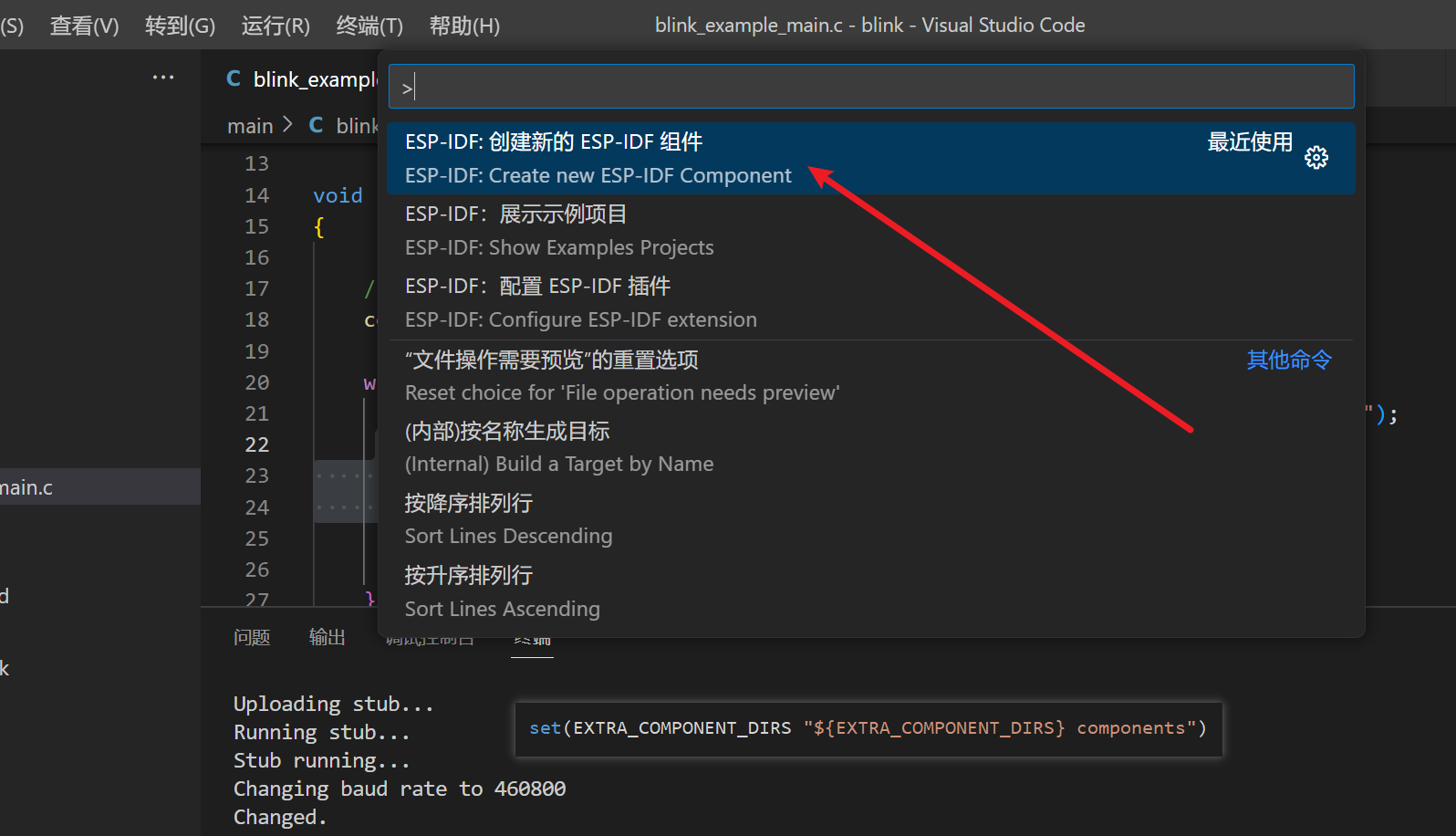This screenshot has width=1456, height=836.
Task: Select Sort Lines Descending command
Action: point(871,519)
